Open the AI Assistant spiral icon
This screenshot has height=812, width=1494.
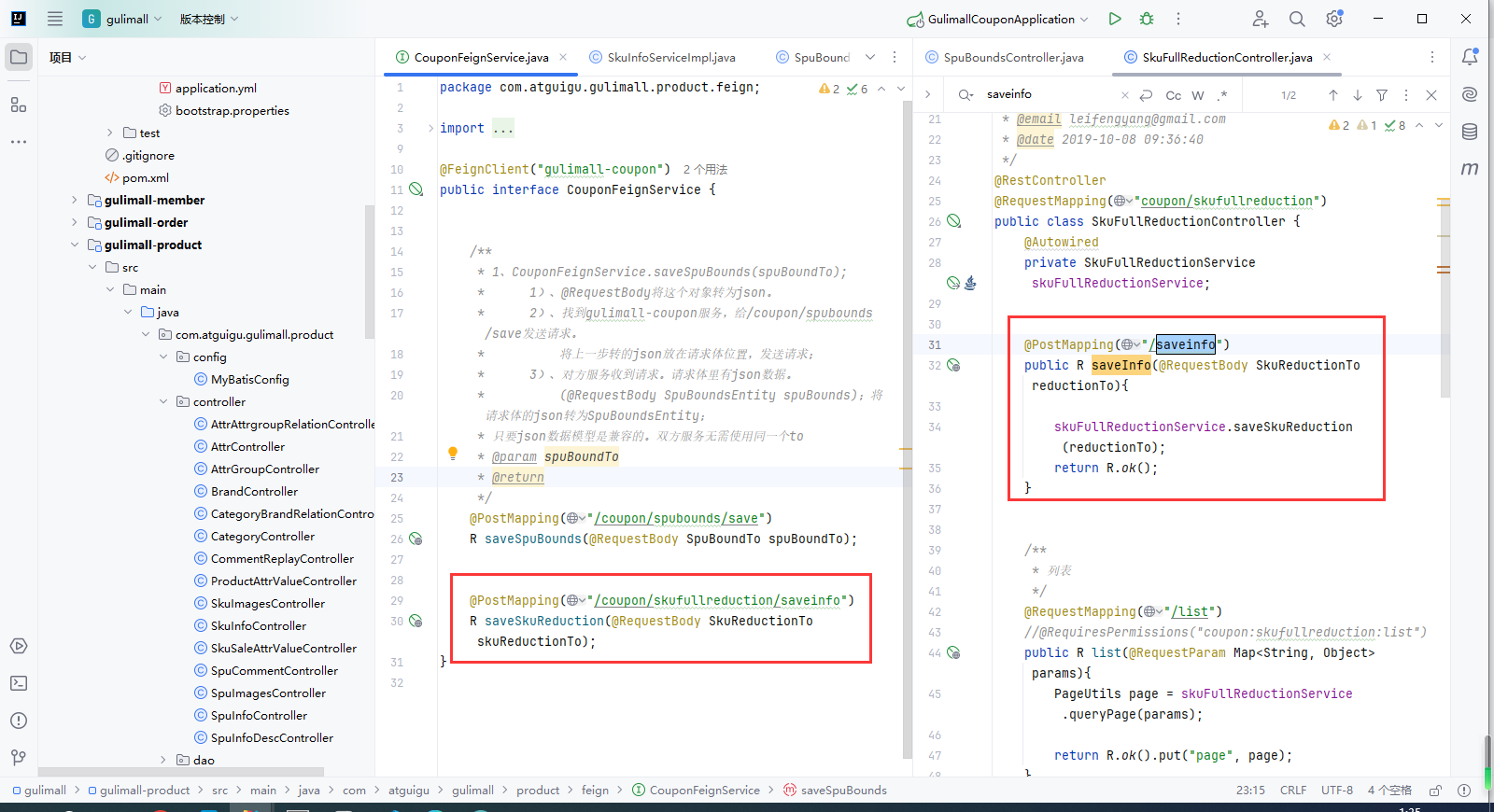click(x=1470, y=94)
